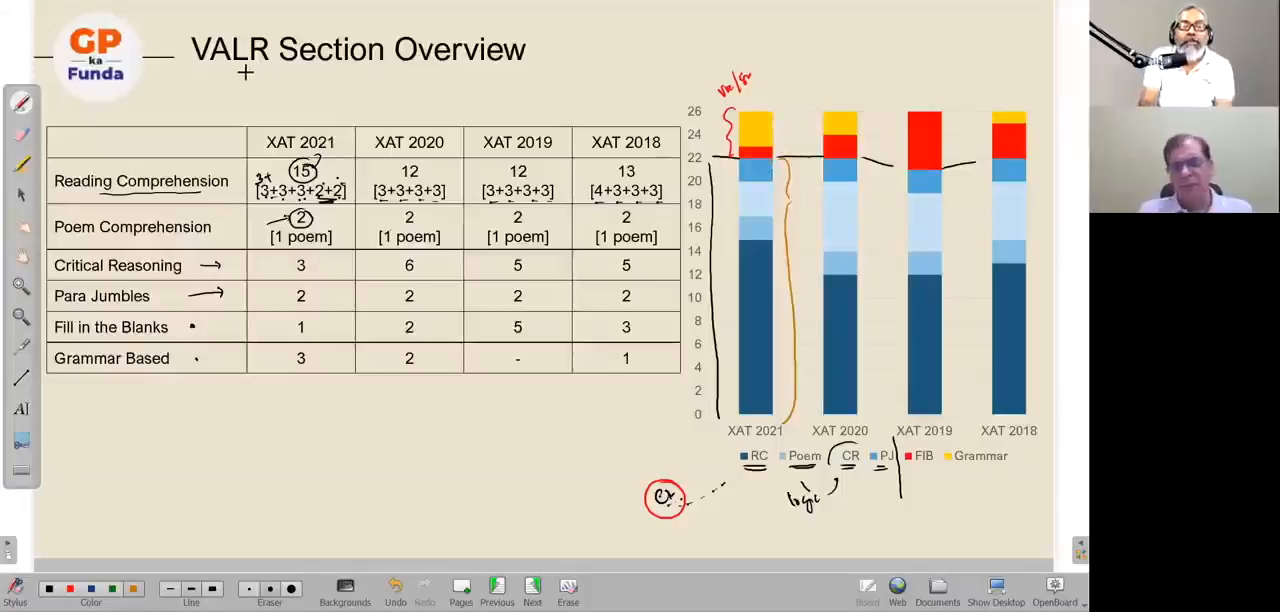The image size is (1280, 612).
Task: Open the Stylus palette toggle
Action: pos(15,590)
